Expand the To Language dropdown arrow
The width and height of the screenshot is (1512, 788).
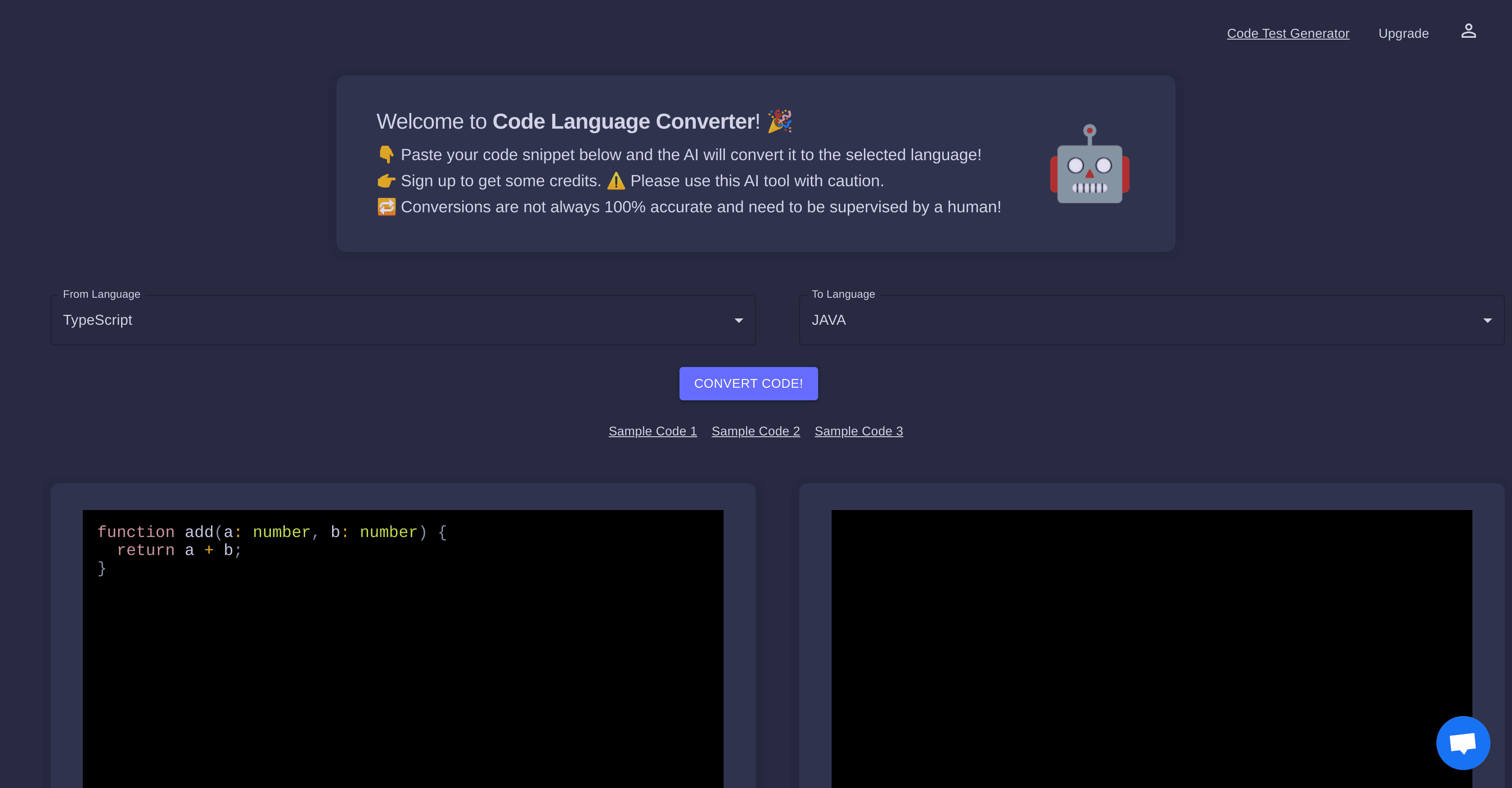[x=1487, y=320]
